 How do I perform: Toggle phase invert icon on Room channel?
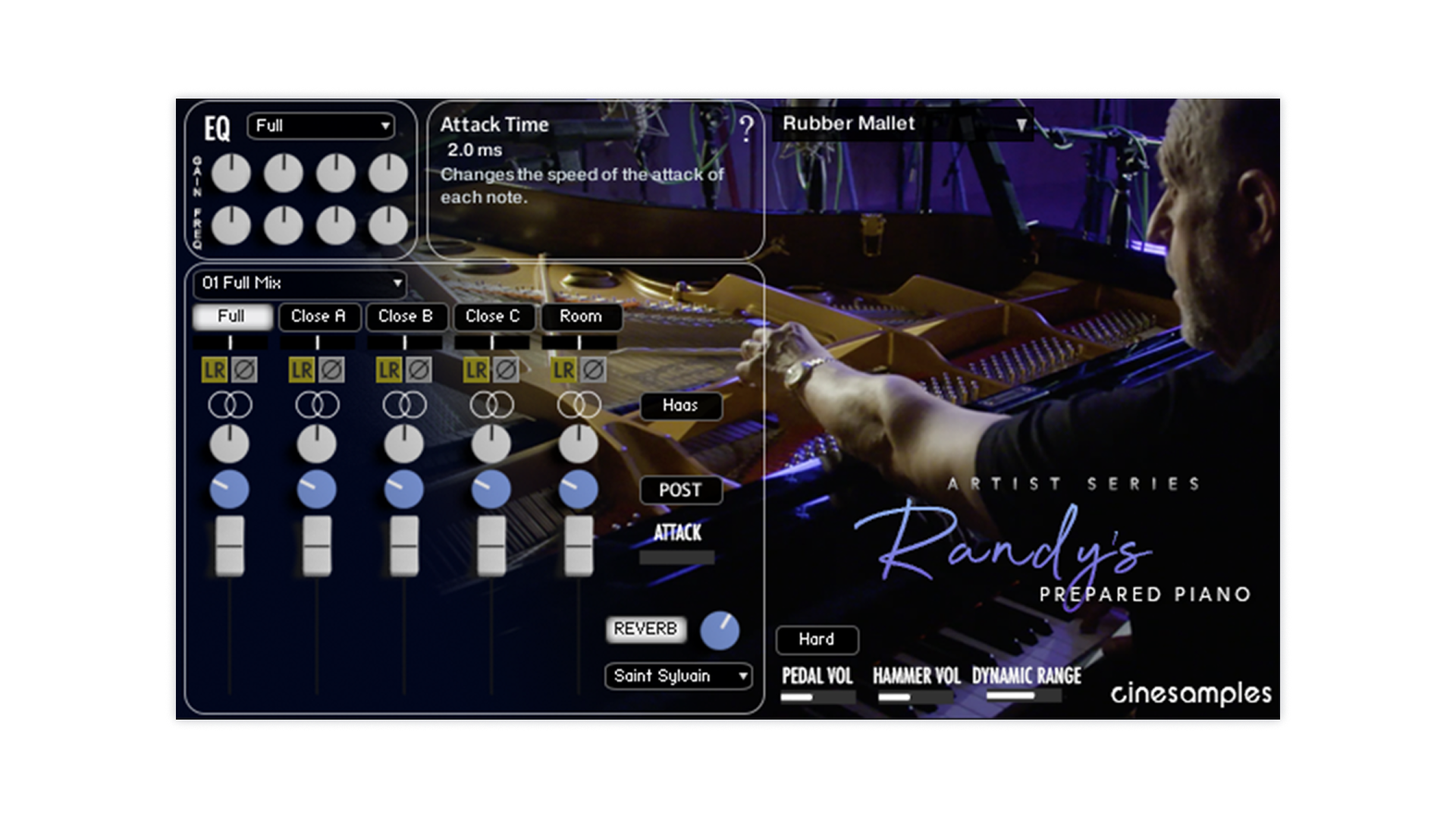coord(593,370)
